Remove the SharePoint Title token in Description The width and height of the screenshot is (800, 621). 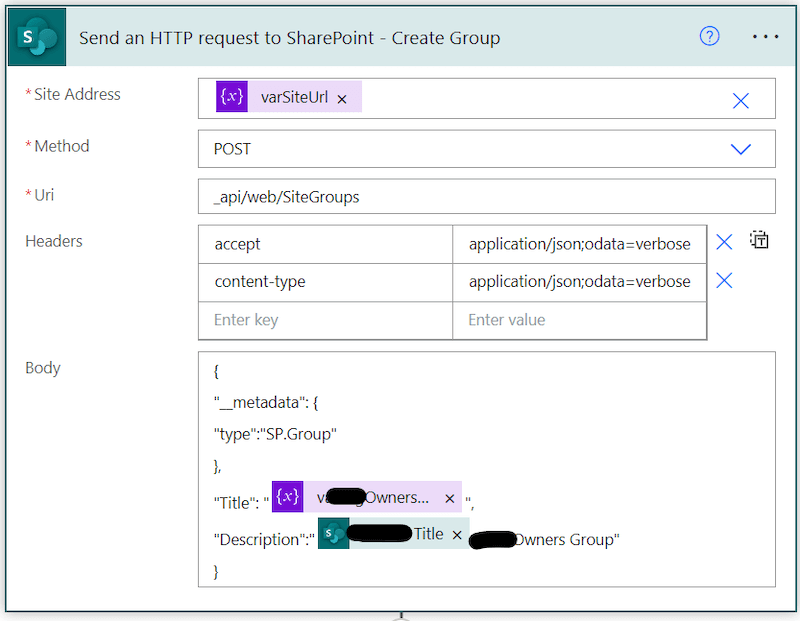coord(457,535)
